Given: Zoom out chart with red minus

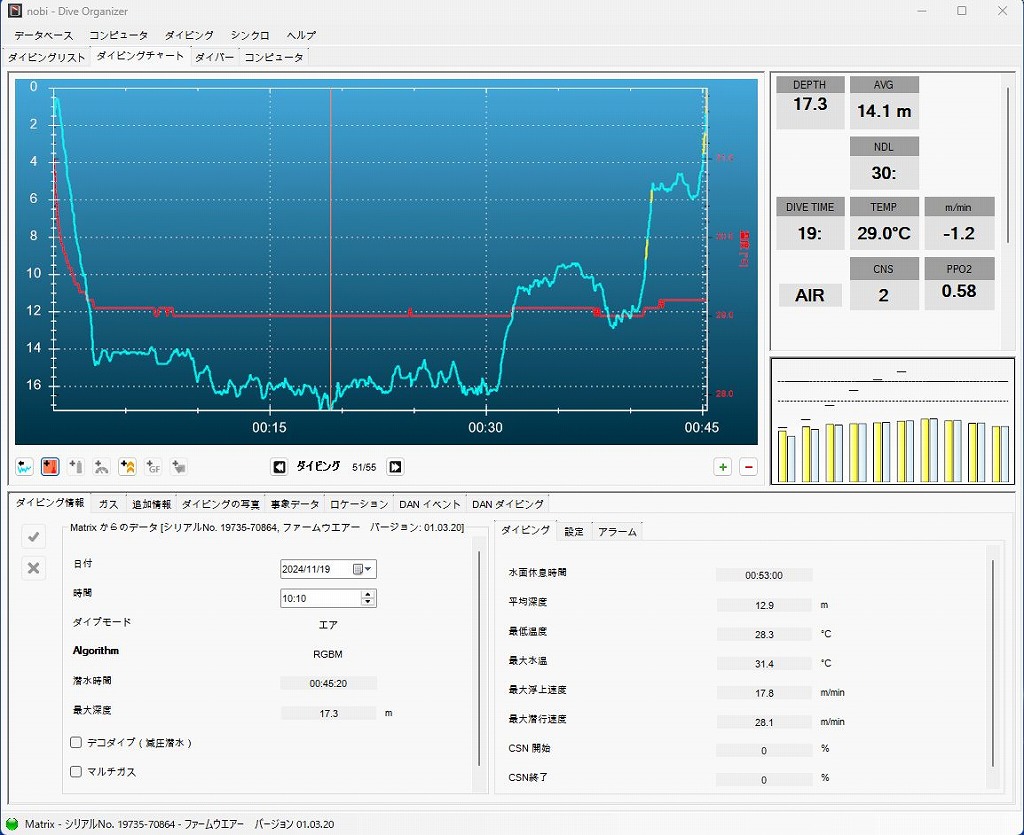Looking at the screenshot, I should coord(748,467).
